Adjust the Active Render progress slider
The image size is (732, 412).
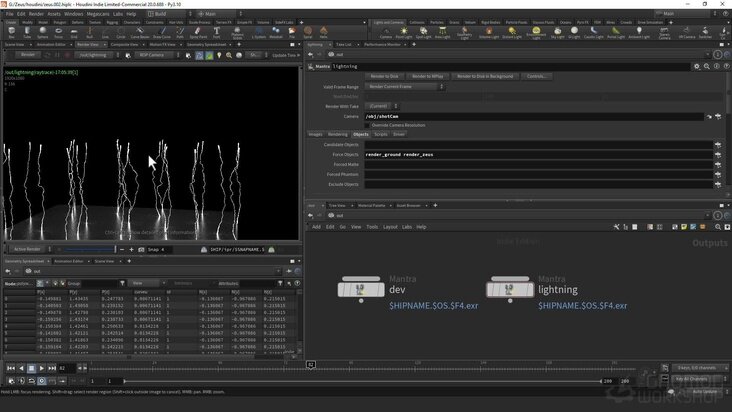(x=87, y=250)
